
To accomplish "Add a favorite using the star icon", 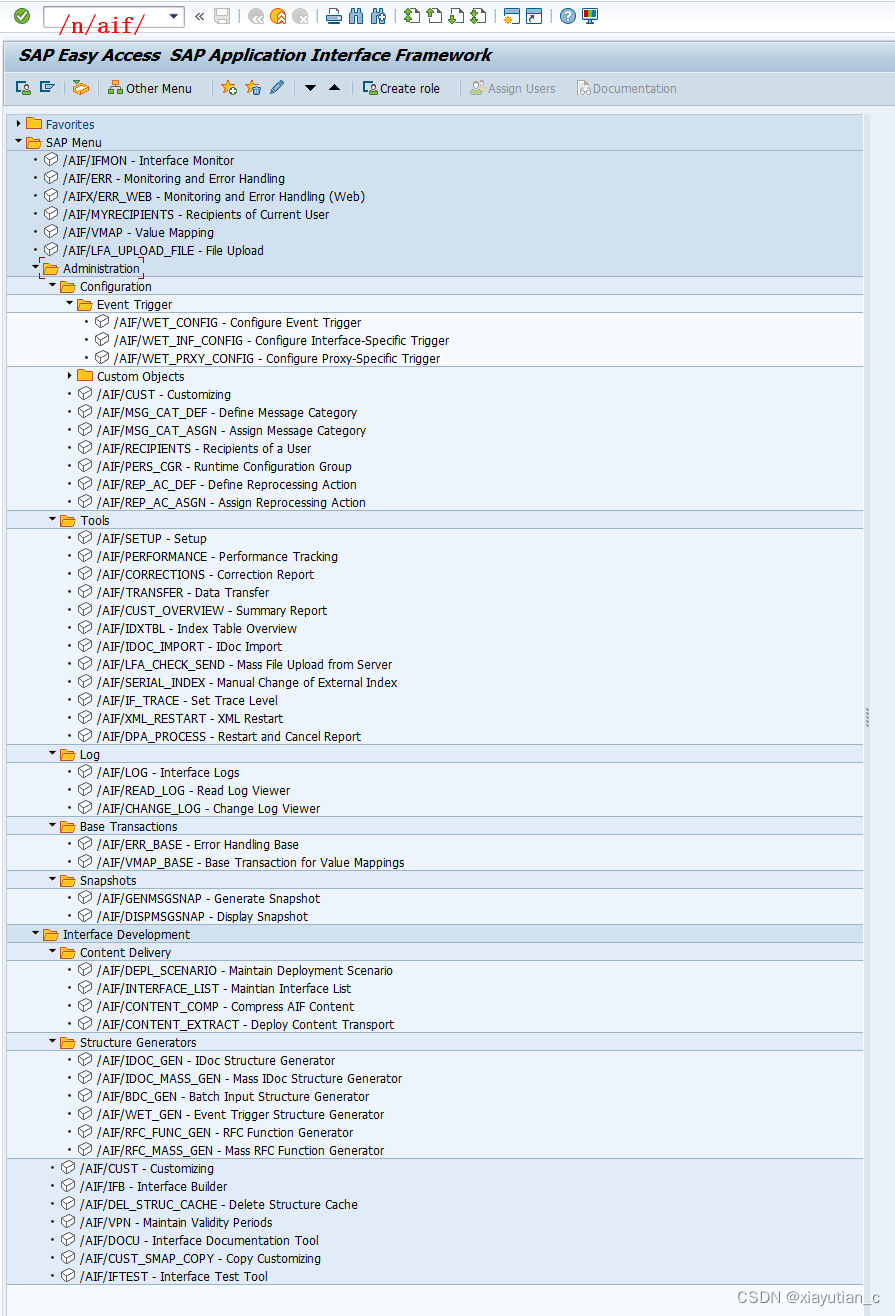I will (229, 88).
